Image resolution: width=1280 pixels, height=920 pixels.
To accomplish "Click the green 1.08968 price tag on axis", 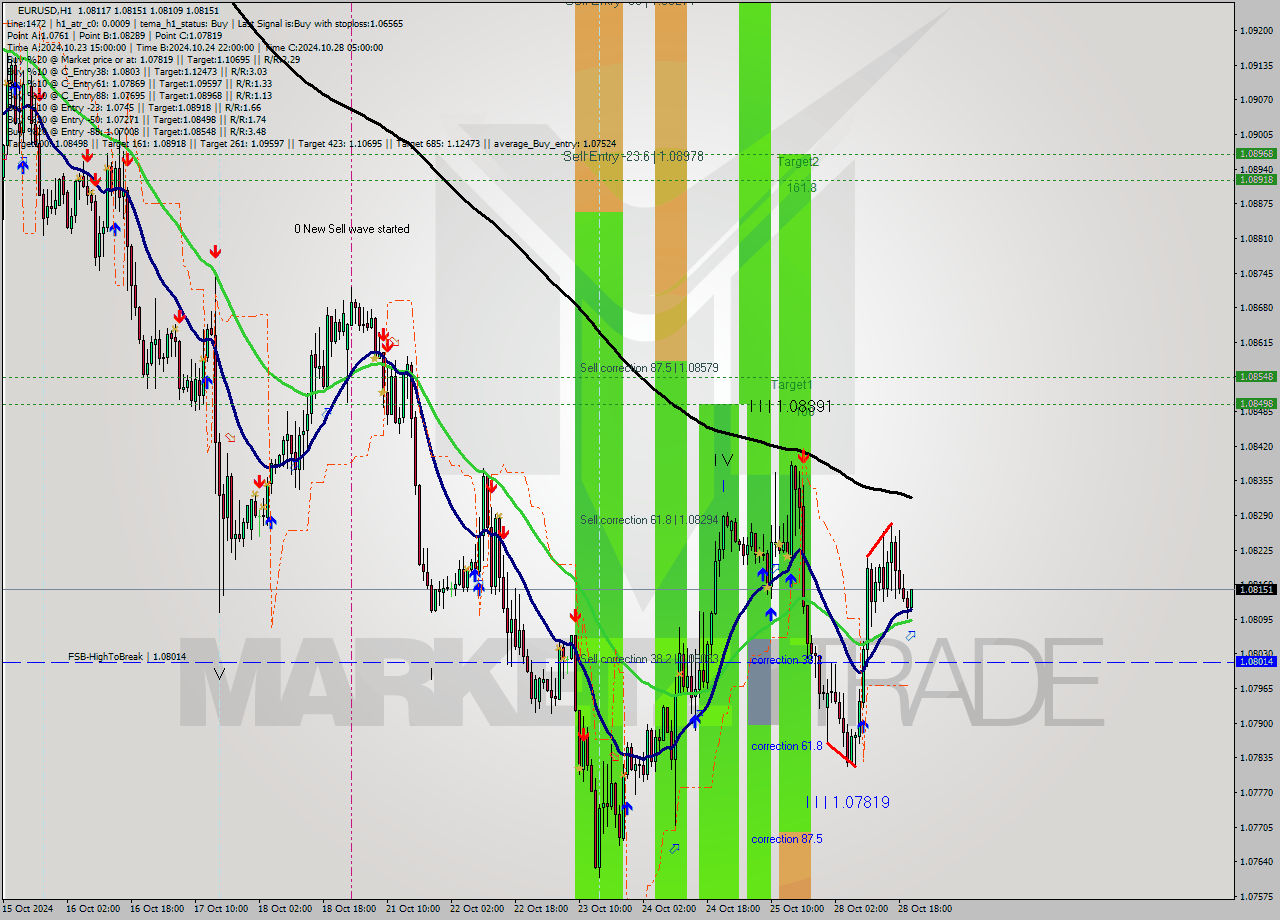I will [1256, 154].
